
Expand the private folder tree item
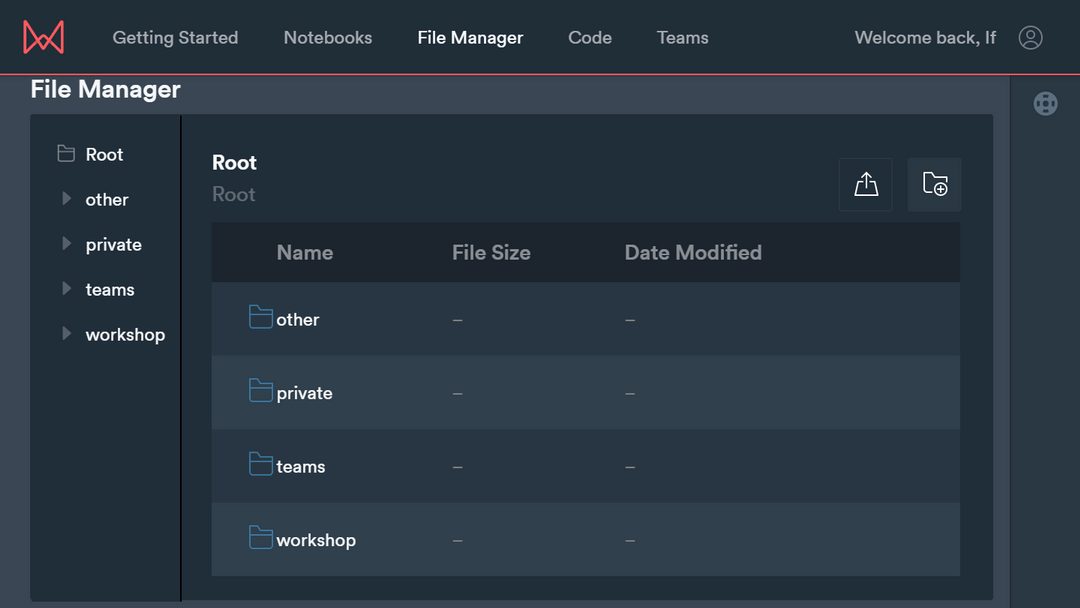64,244
